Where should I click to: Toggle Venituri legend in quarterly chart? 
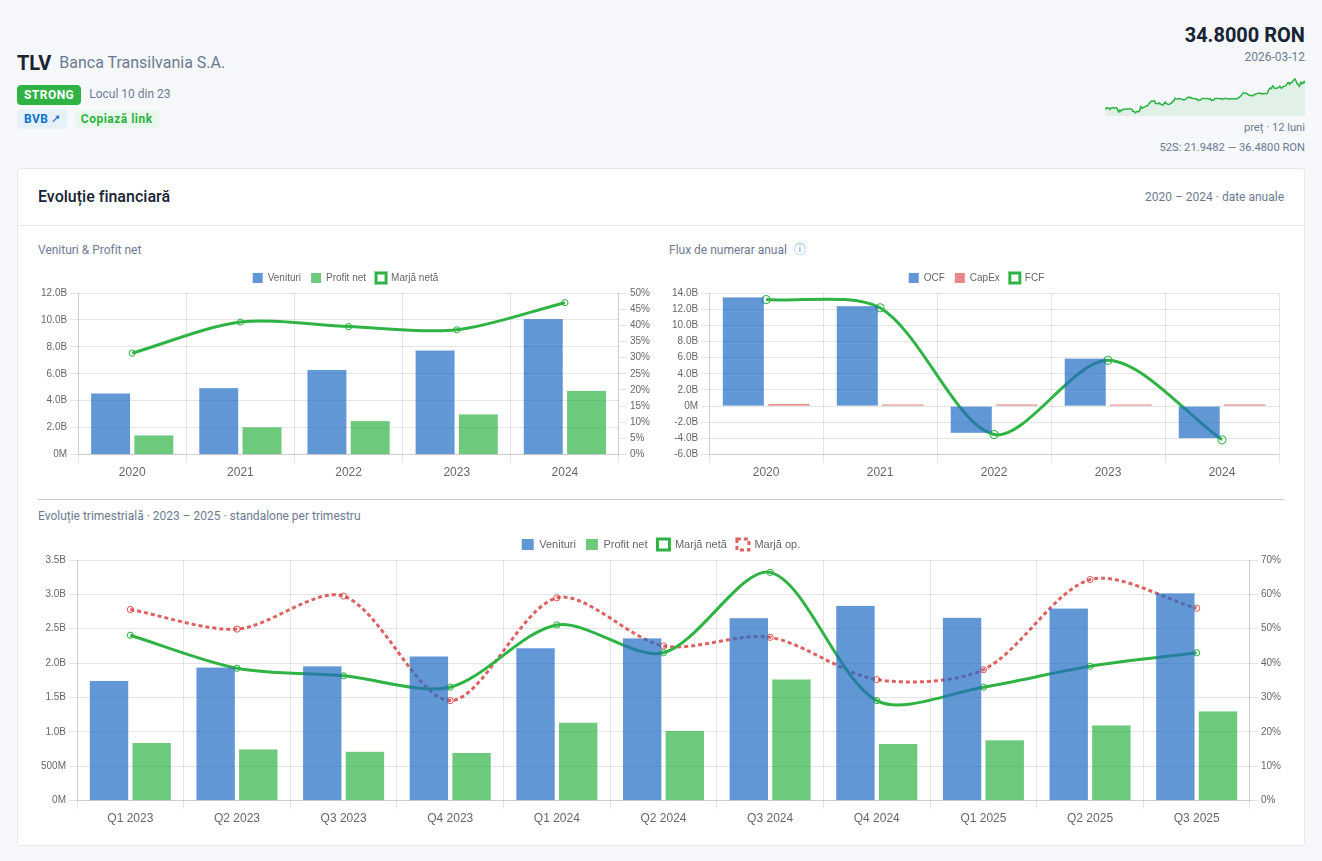point(548,544)
